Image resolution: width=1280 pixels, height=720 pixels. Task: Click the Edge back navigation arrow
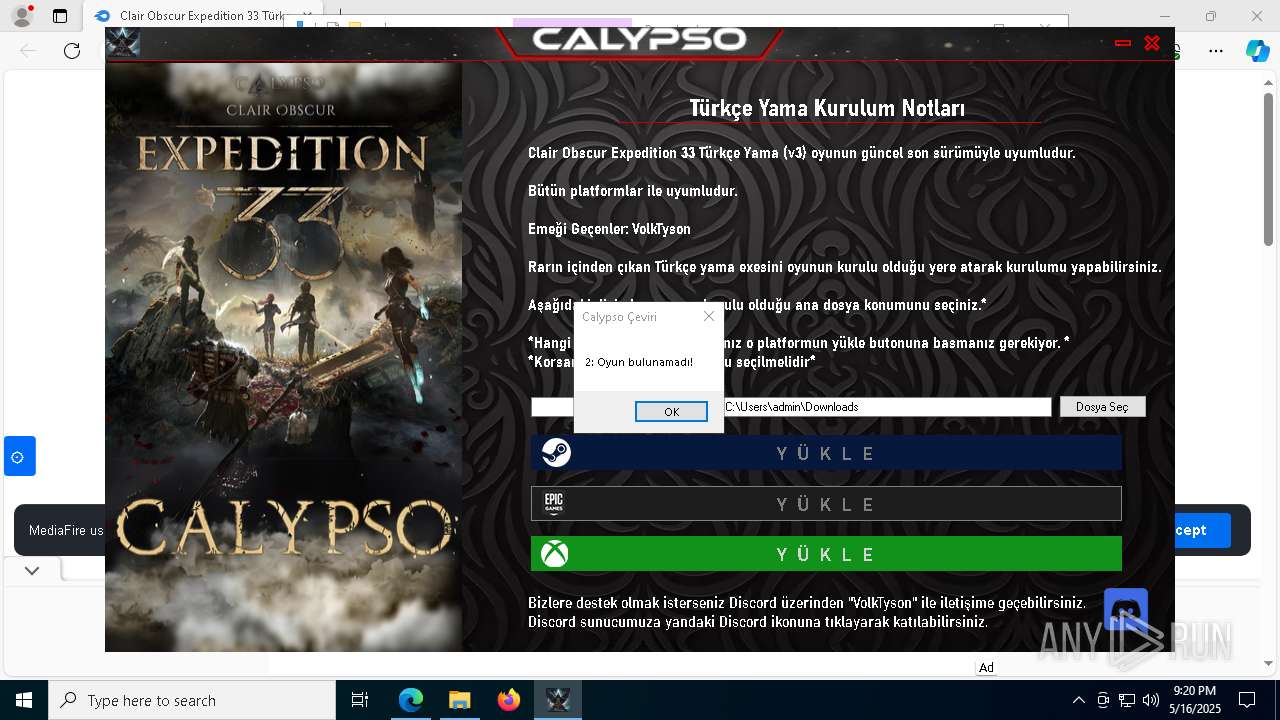pos(29,51)
